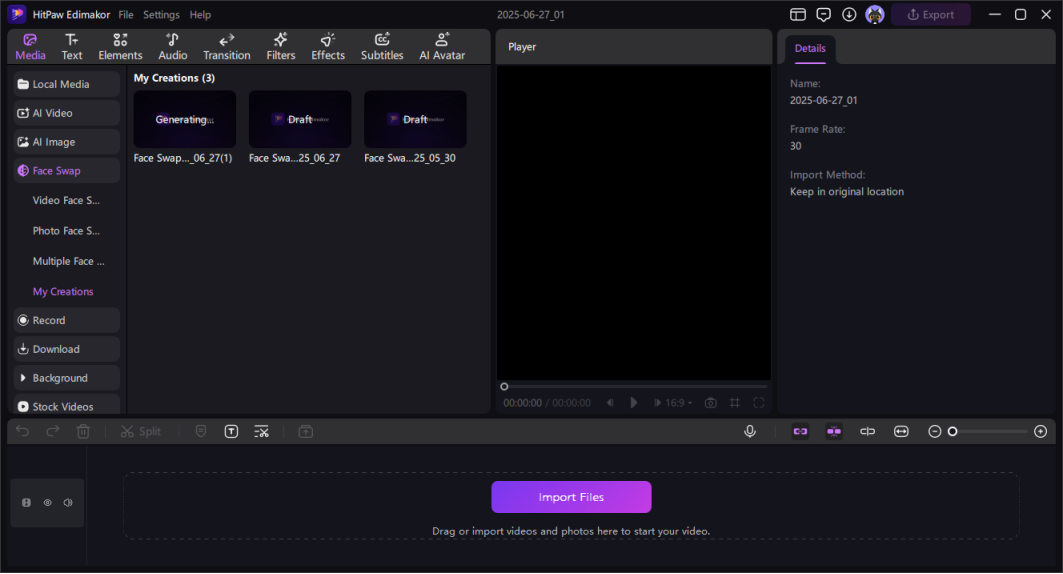Zoom in timeline with plus icon
This screenshot has width=1063, height=574.
1041,432
